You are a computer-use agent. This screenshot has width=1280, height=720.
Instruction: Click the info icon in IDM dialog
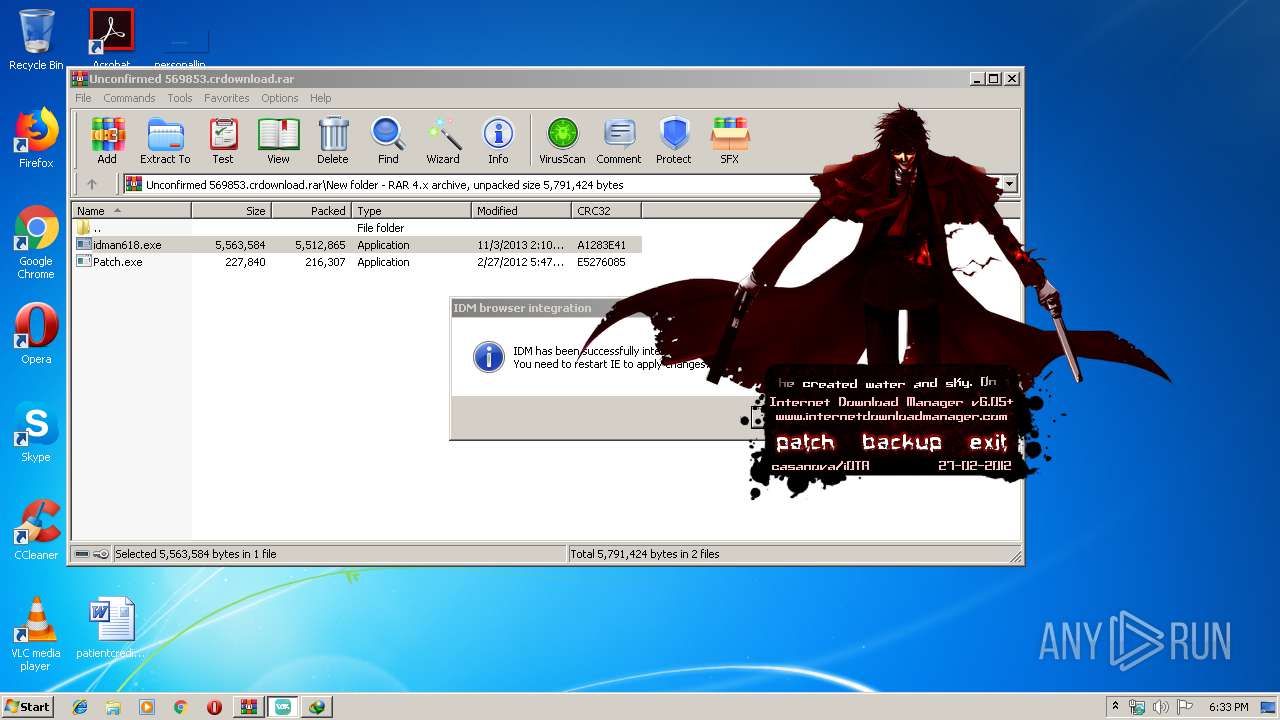point(488,357)
